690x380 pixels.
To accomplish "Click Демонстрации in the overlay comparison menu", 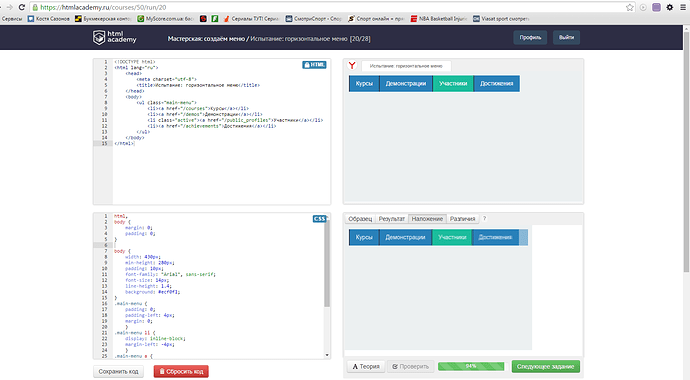I will coord(405,237).
